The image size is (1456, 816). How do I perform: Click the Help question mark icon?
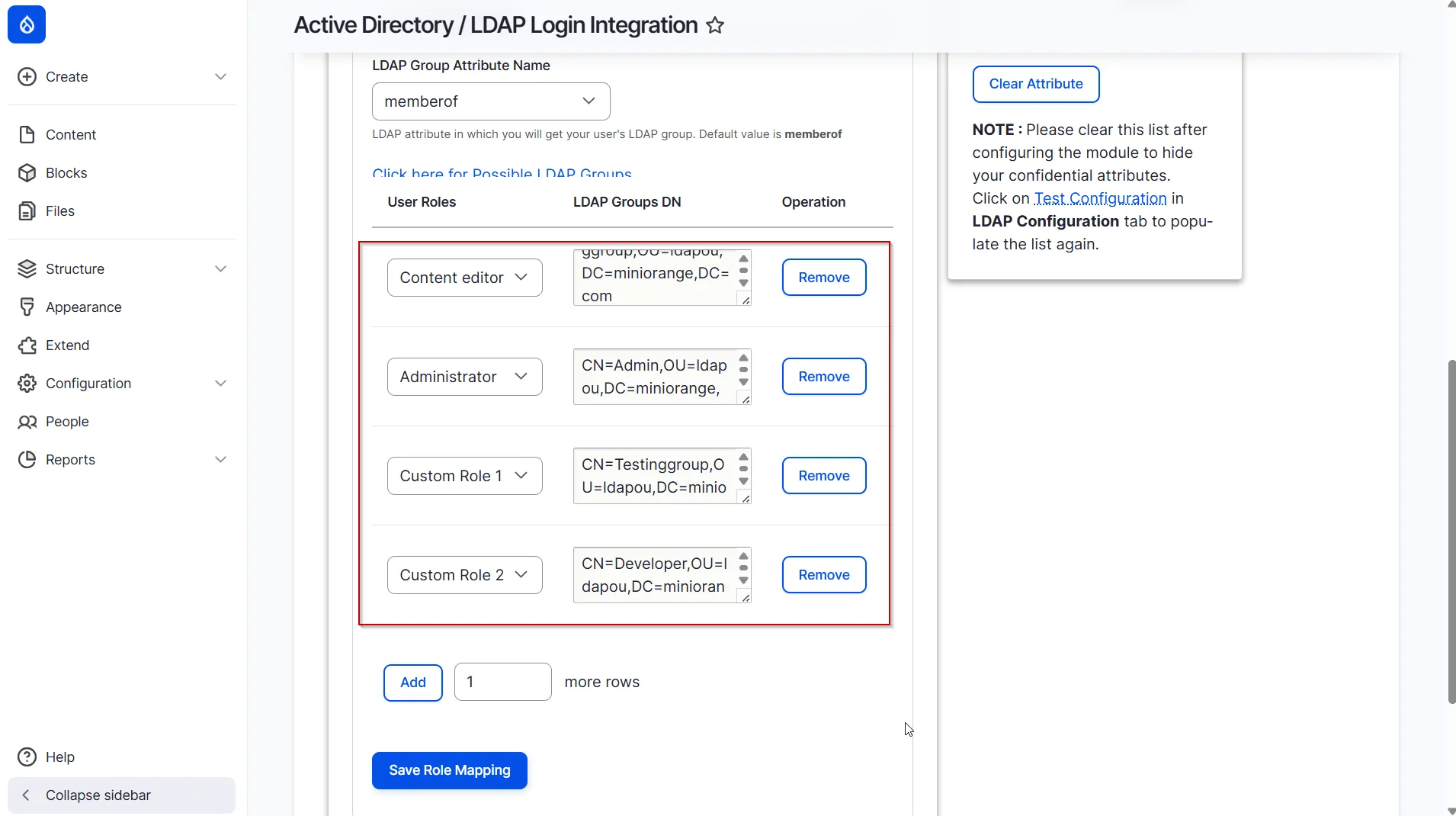pos(27,757)
